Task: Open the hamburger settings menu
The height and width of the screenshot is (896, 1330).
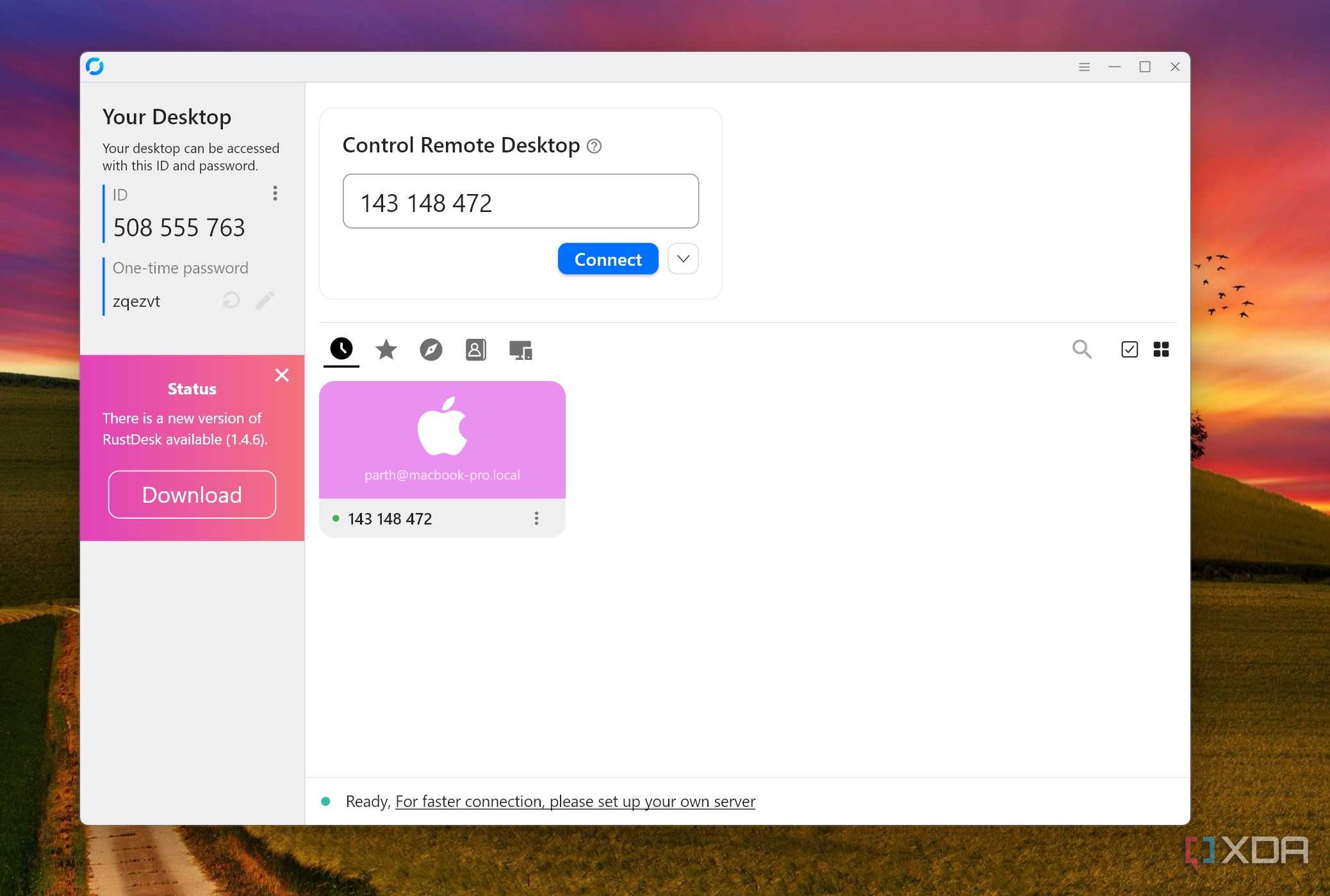Action: [1084, 67]
